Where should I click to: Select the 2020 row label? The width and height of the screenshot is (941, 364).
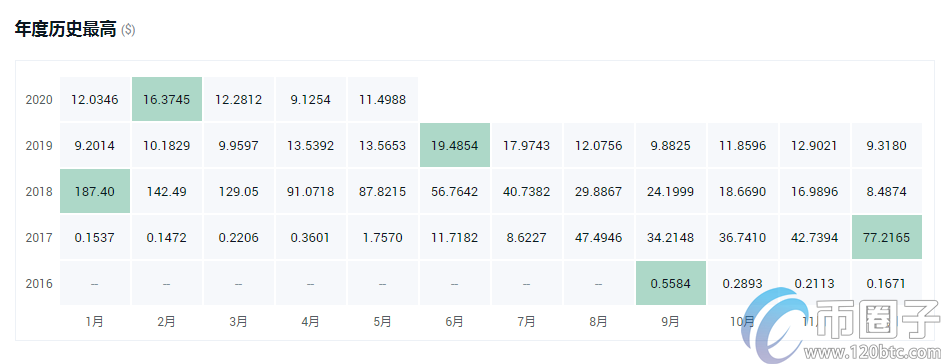click(39, 100)
